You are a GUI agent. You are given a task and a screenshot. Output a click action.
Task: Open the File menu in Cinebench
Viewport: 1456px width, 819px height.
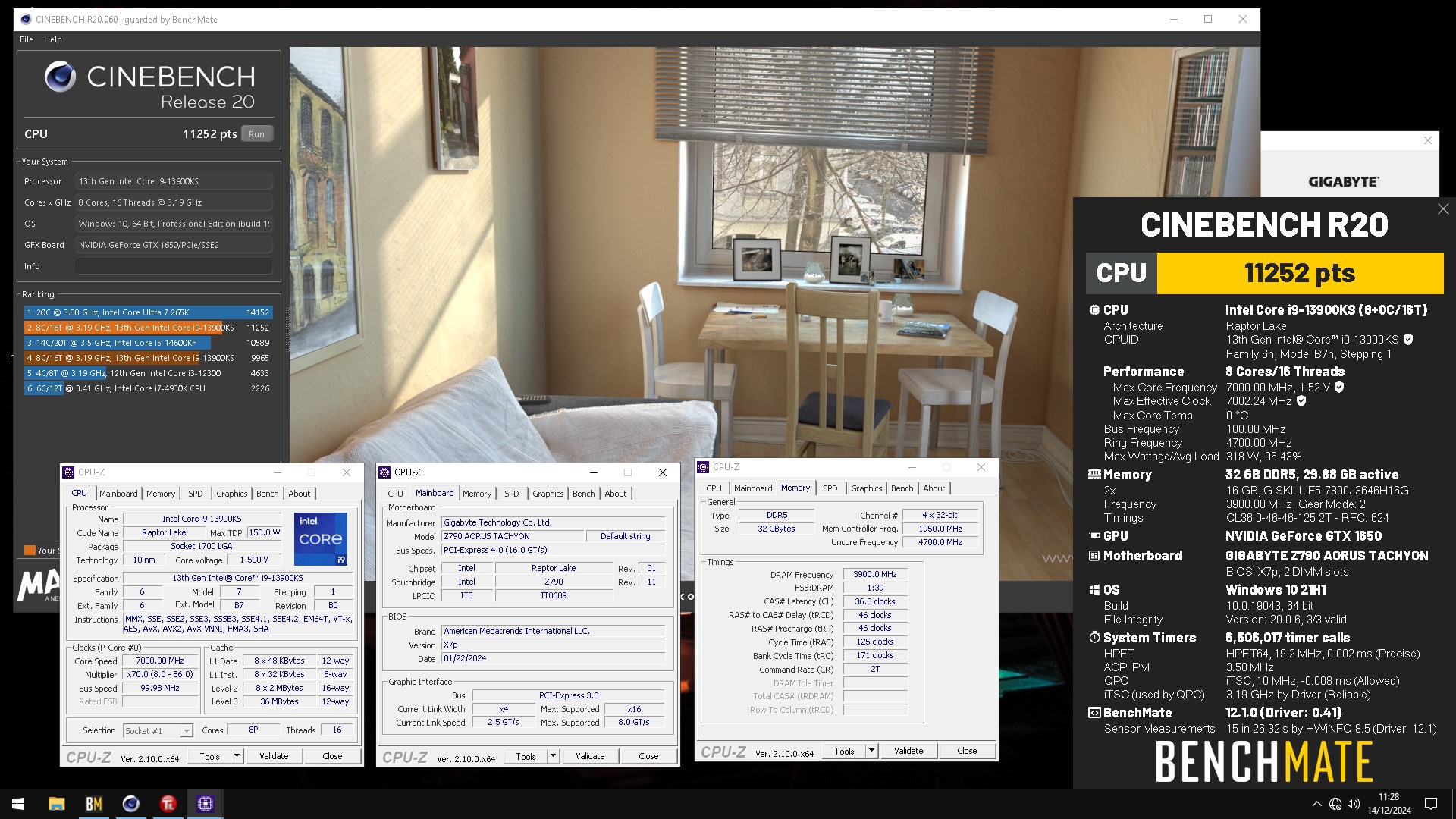[27, 39]
